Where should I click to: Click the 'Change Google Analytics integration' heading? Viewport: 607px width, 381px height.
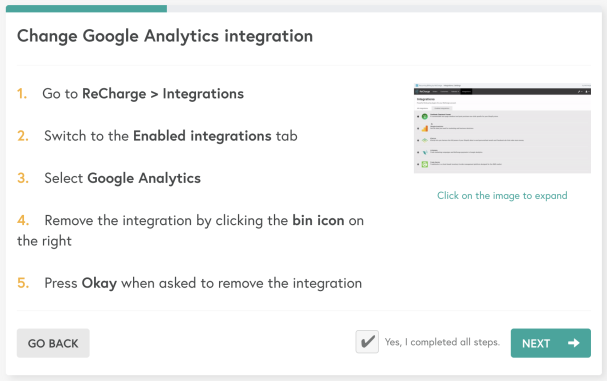165,36
